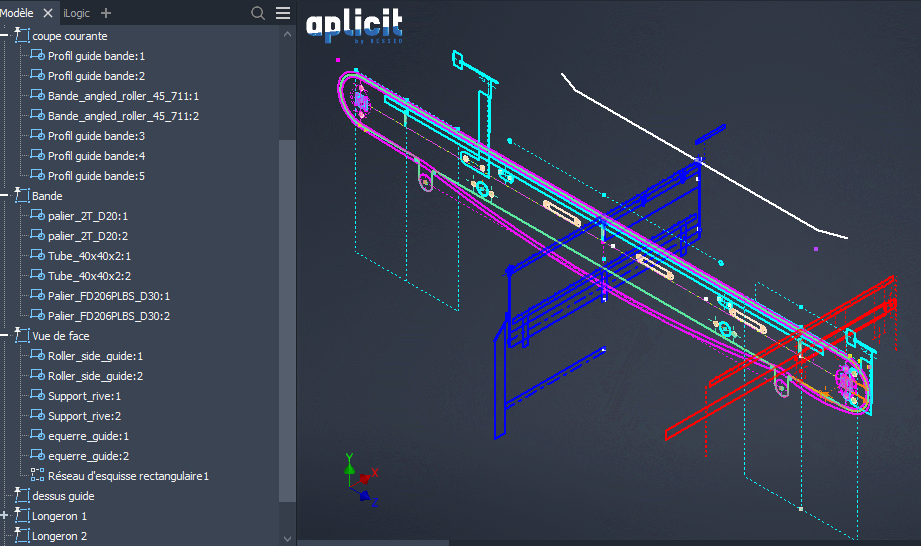This screenshot has width=921, height=546.
Task: Click the XYZ axis triad indicator
Action: 361,480
